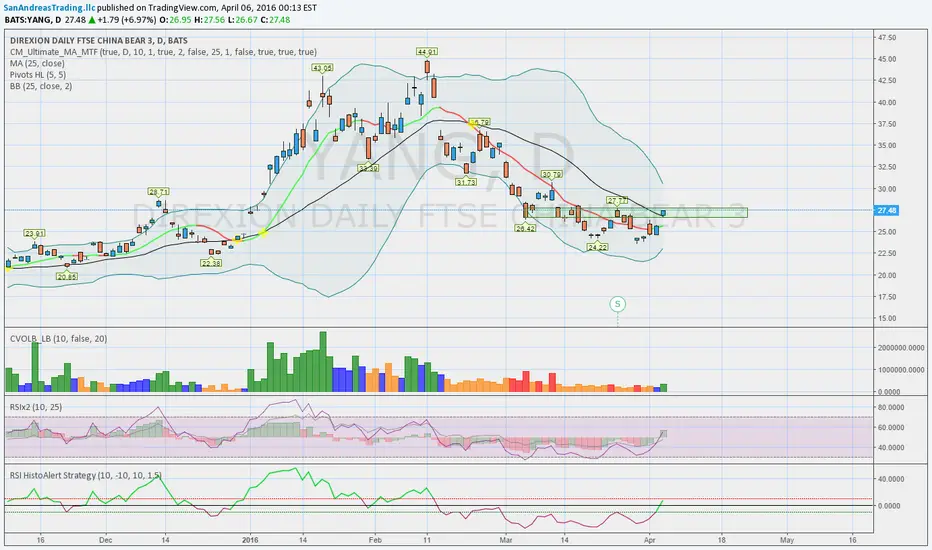Click the 24.22 pivot low label
Image resolution: width=932 pixels, height=550 pixels.
[597, 247]
